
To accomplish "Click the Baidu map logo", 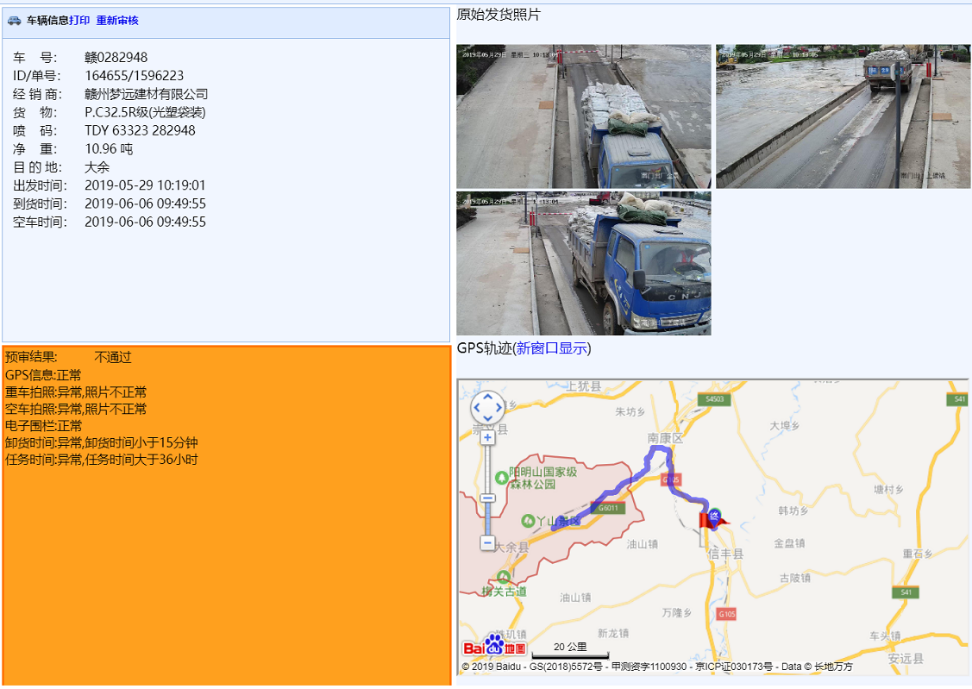I will pos(494,646).
